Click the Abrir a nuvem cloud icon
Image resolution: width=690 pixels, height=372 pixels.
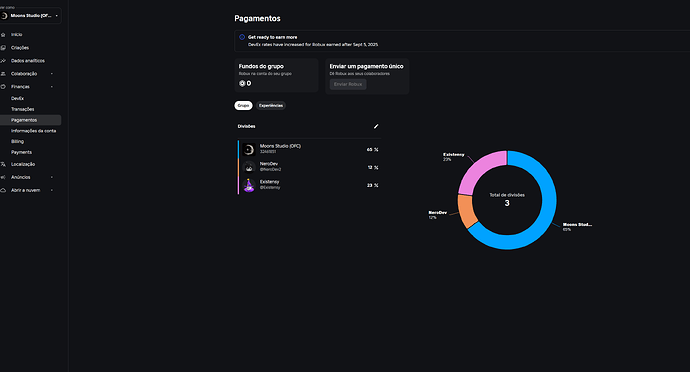pos(3,190)
